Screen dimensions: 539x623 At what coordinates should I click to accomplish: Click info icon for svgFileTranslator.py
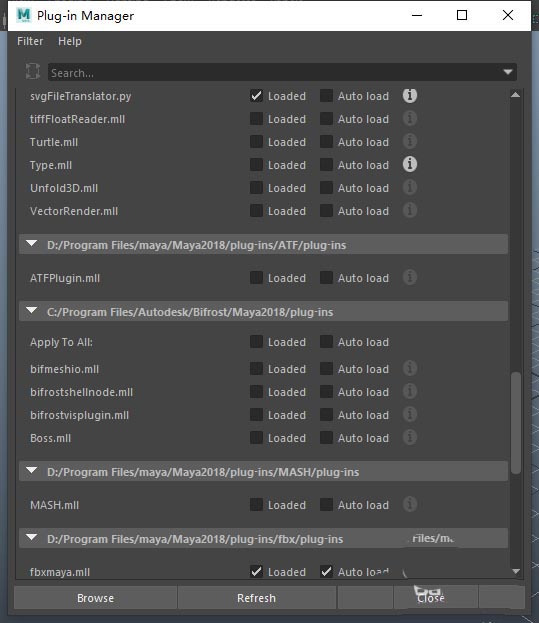click(x=410, y=96)
